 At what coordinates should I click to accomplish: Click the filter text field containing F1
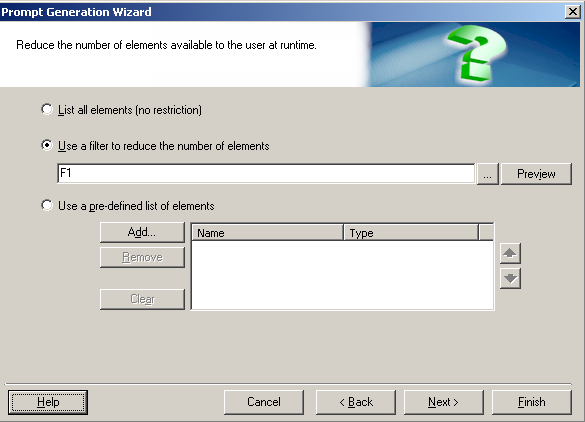(x=266, y=174)
